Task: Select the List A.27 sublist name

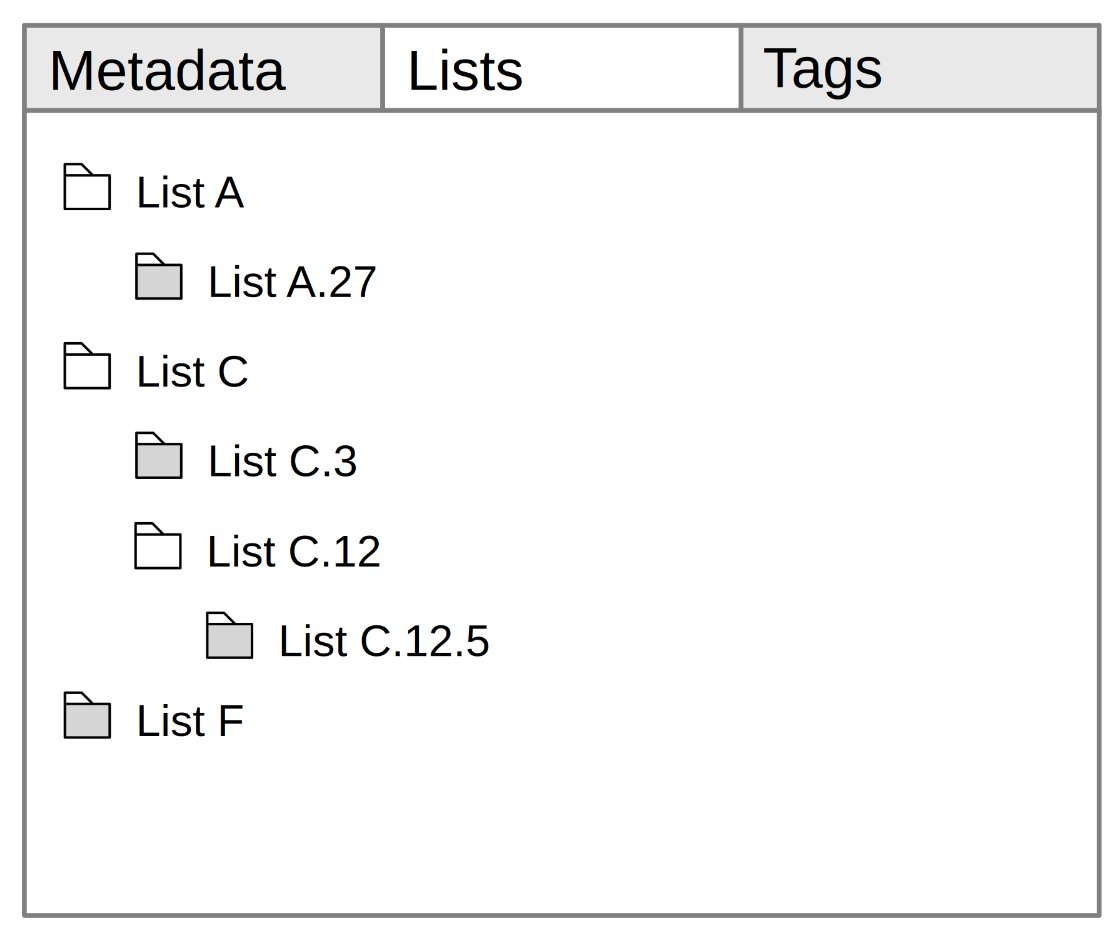Action: (x=292, y=283)
